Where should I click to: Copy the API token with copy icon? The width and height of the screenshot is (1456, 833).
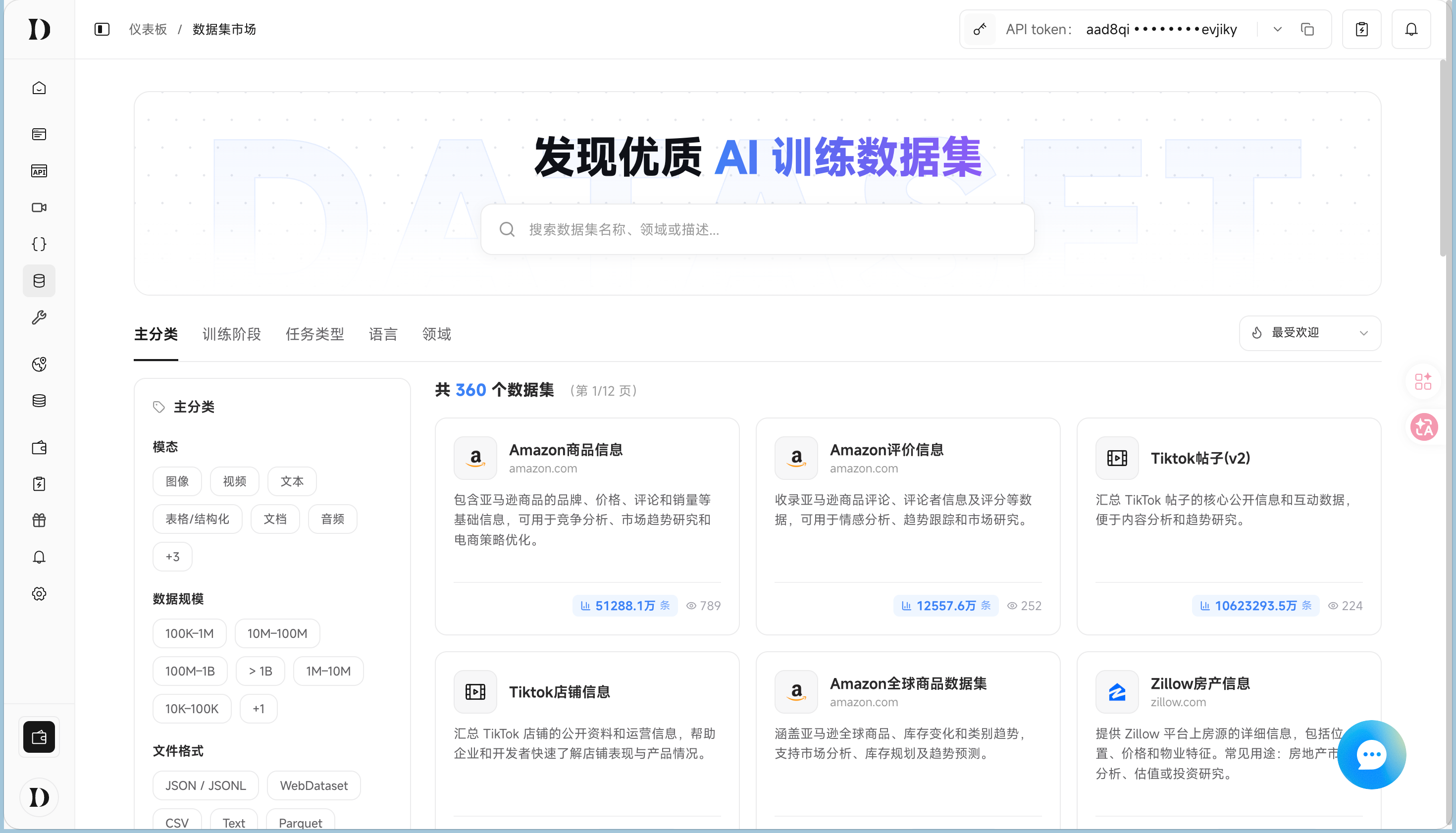click(1307, 29)
